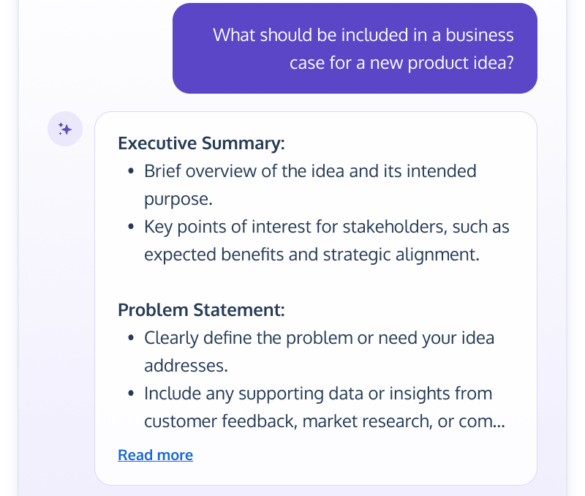Click the 'strategic alignment' phrase
Viewport: 585px width, 496px height.
coord(401,255)
